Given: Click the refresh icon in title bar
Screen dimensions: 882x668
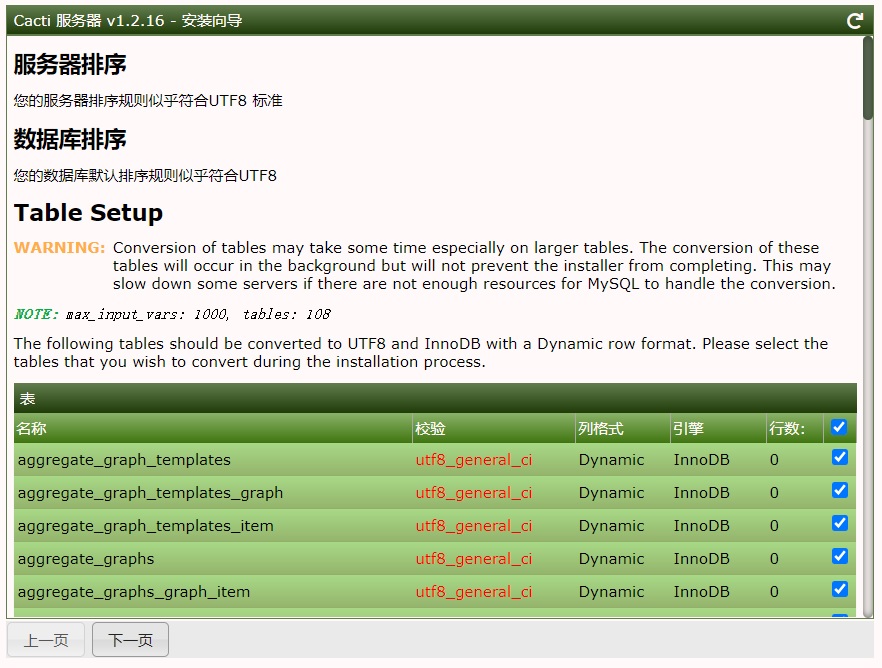Looking at the screenshot, I should [855, 20].
